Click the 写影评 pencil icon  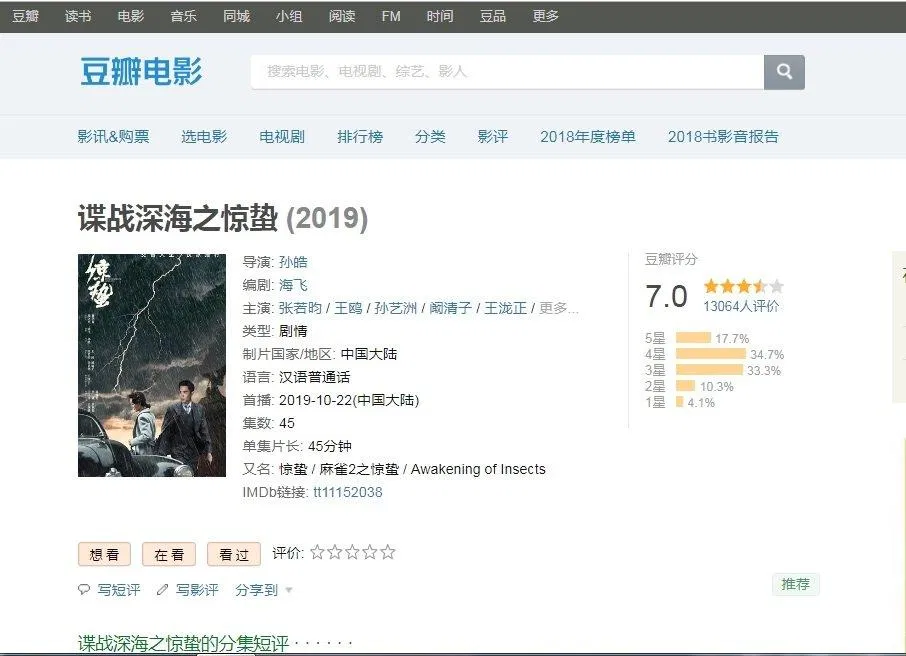tap(163, 590)
